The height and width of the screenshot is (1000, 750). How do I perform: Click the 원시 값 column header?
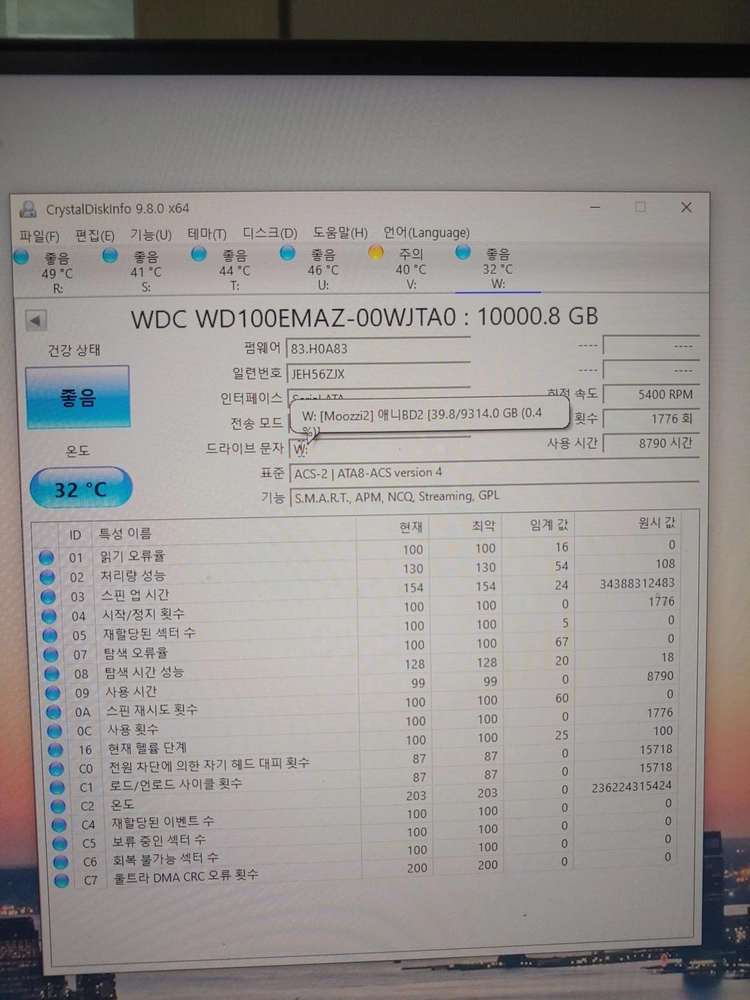626,524
